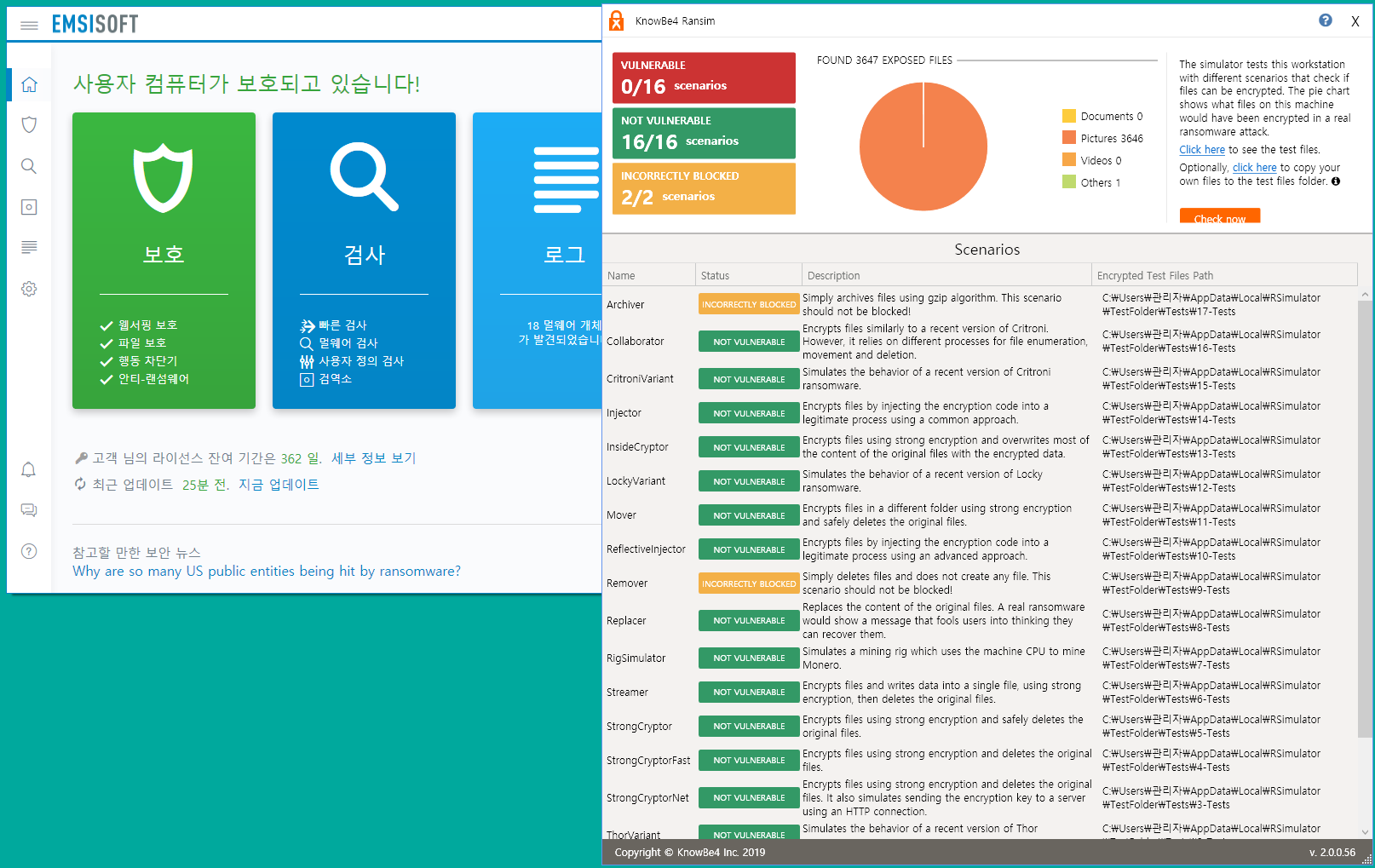
Task: Click the NOT VULNERABLE 16/16 scenarios panel
Action: click(704, 133)
